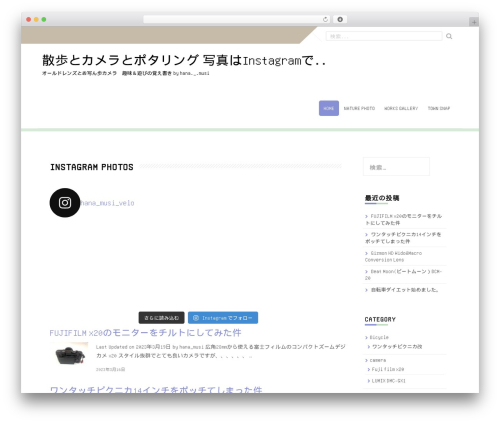
Task: Open the Fuji film x20 subcategory
Action: coord(388,369)
